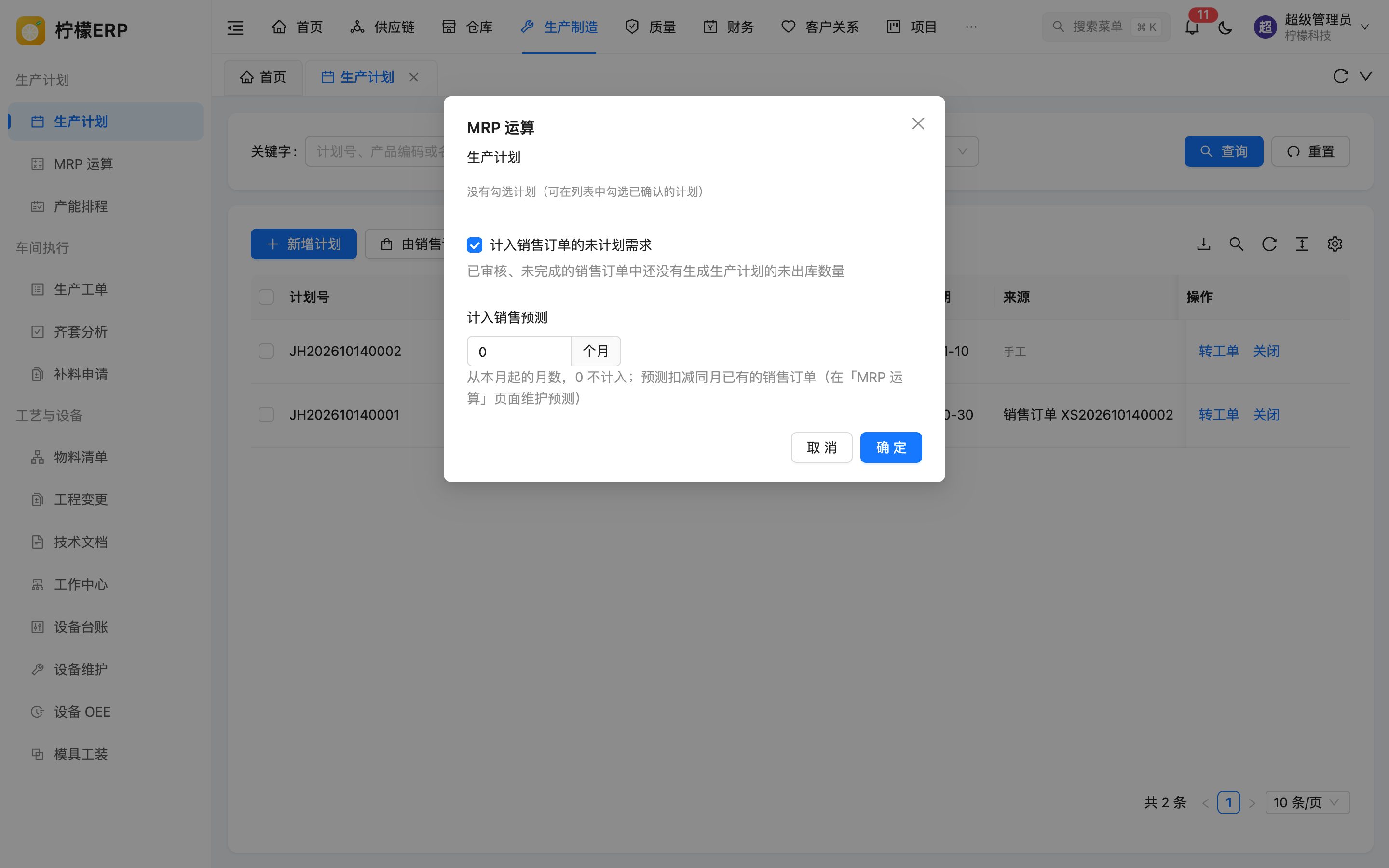Click the 柠檬ERP logo icon
The width and height of the screenshot is (1389, 868).
point(30,30)
